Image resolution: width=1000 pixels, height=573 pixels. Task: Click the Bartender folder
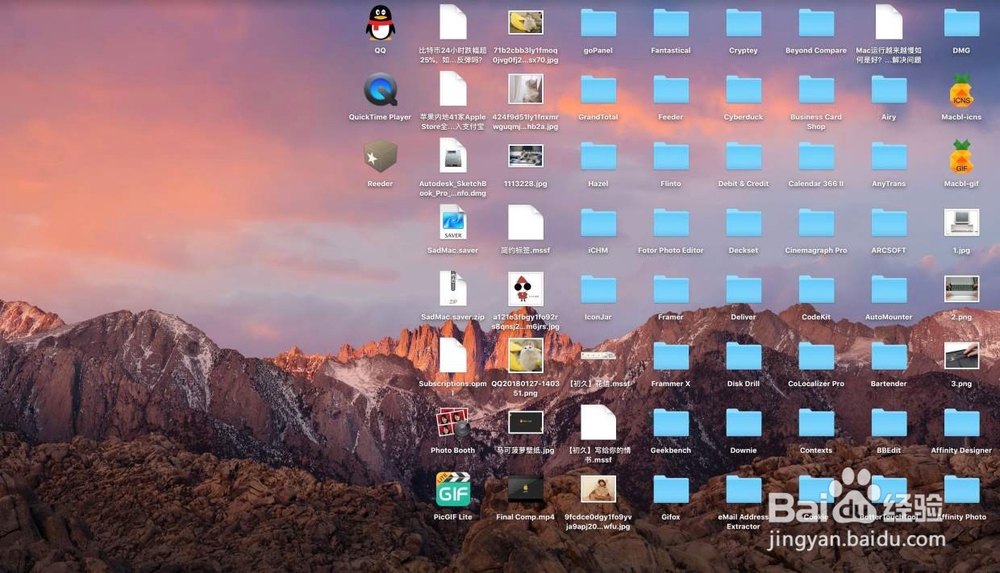point(888,357)
